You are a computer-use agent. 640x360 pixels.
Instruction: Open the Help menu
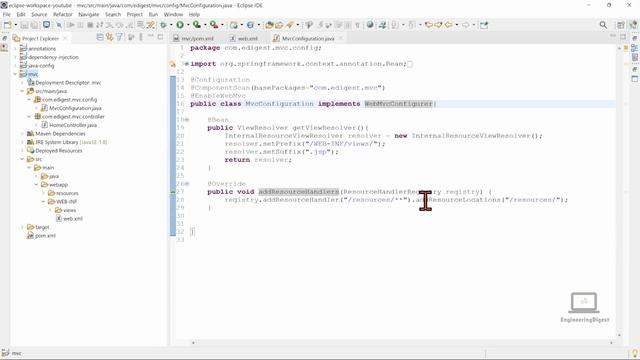pyautogui.click(x=194, y=14)
